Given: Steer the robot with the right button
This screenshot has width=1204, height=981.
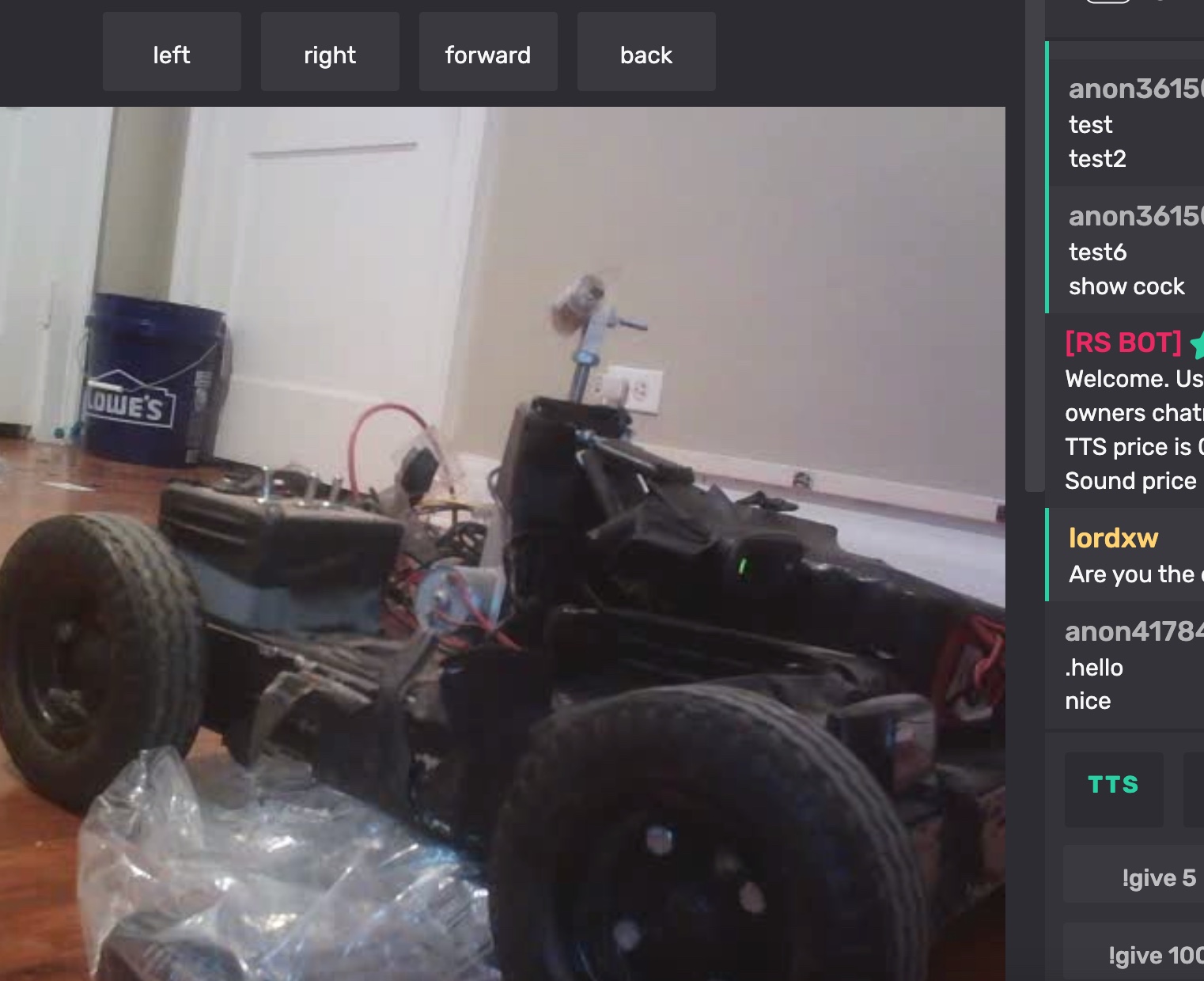Looking at the screenshot, I should pyautogui.click(x=330, y=51).
